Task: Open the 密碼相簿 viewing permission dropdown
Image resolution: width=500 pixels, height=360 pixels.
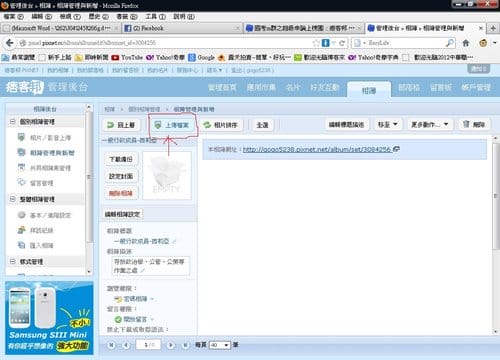Action: 134,299
